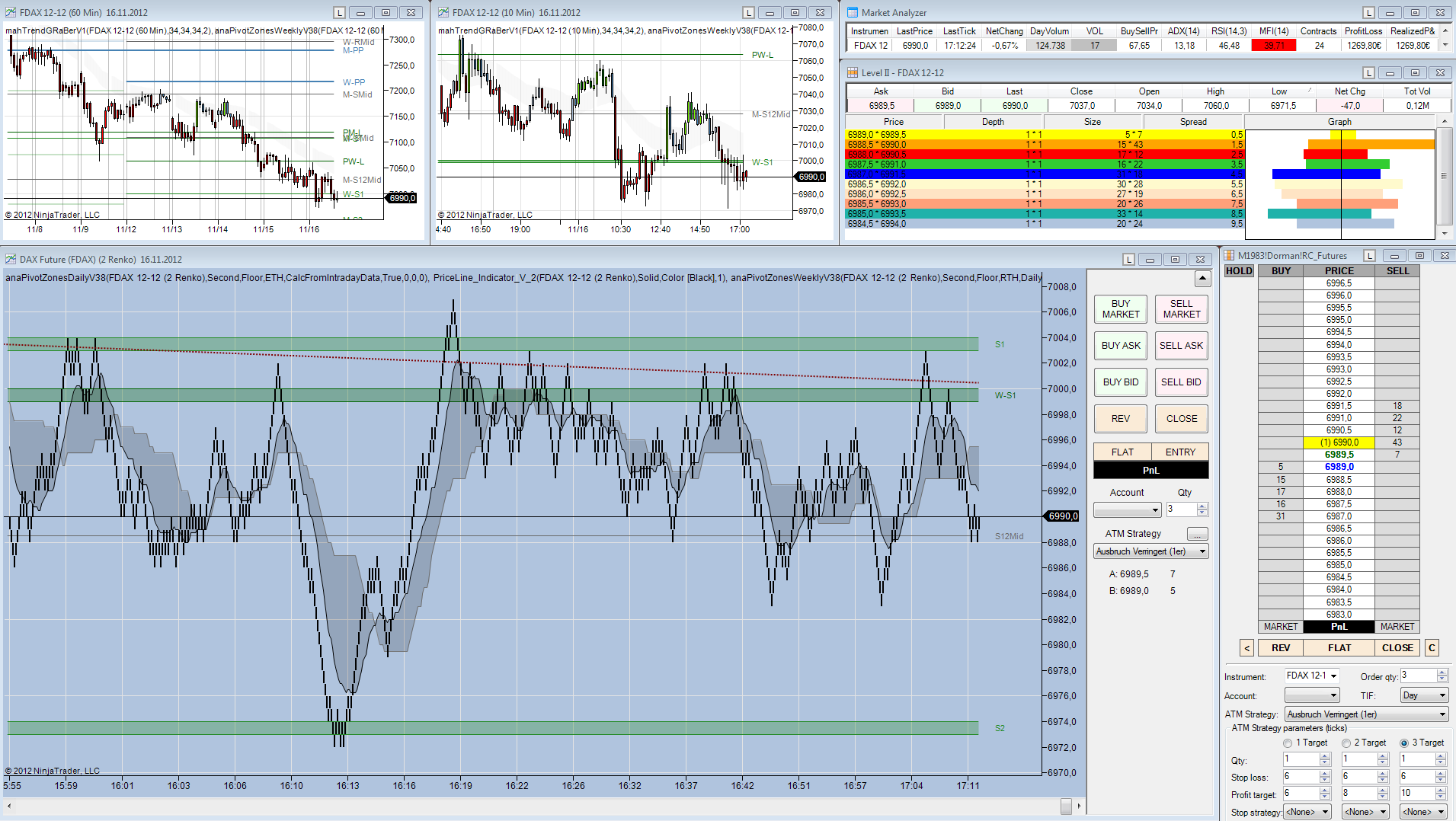Select the '3 Target' radio button

[x=1404, y=743]
